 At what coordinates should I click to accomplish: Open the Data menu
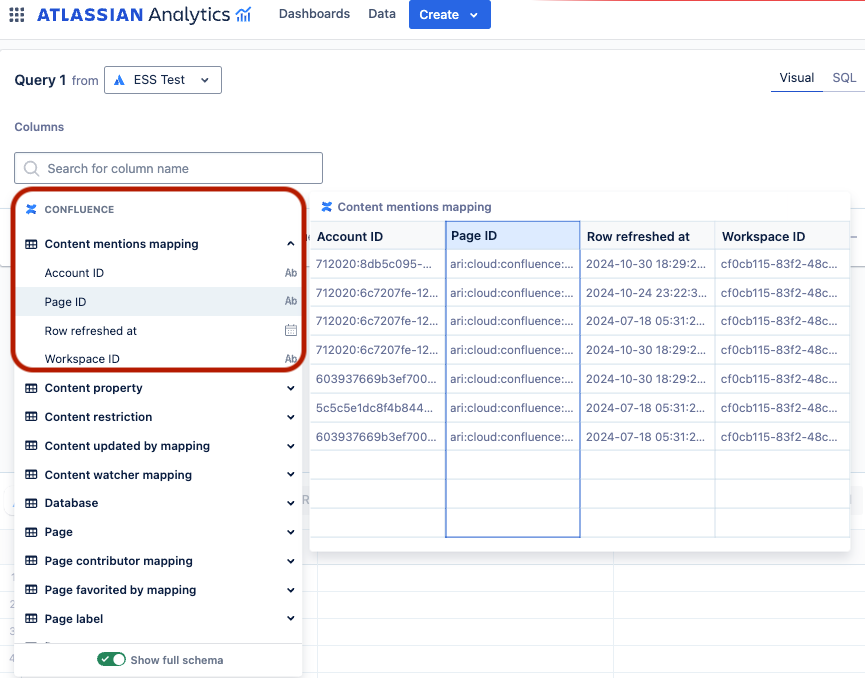click(382, 14)
